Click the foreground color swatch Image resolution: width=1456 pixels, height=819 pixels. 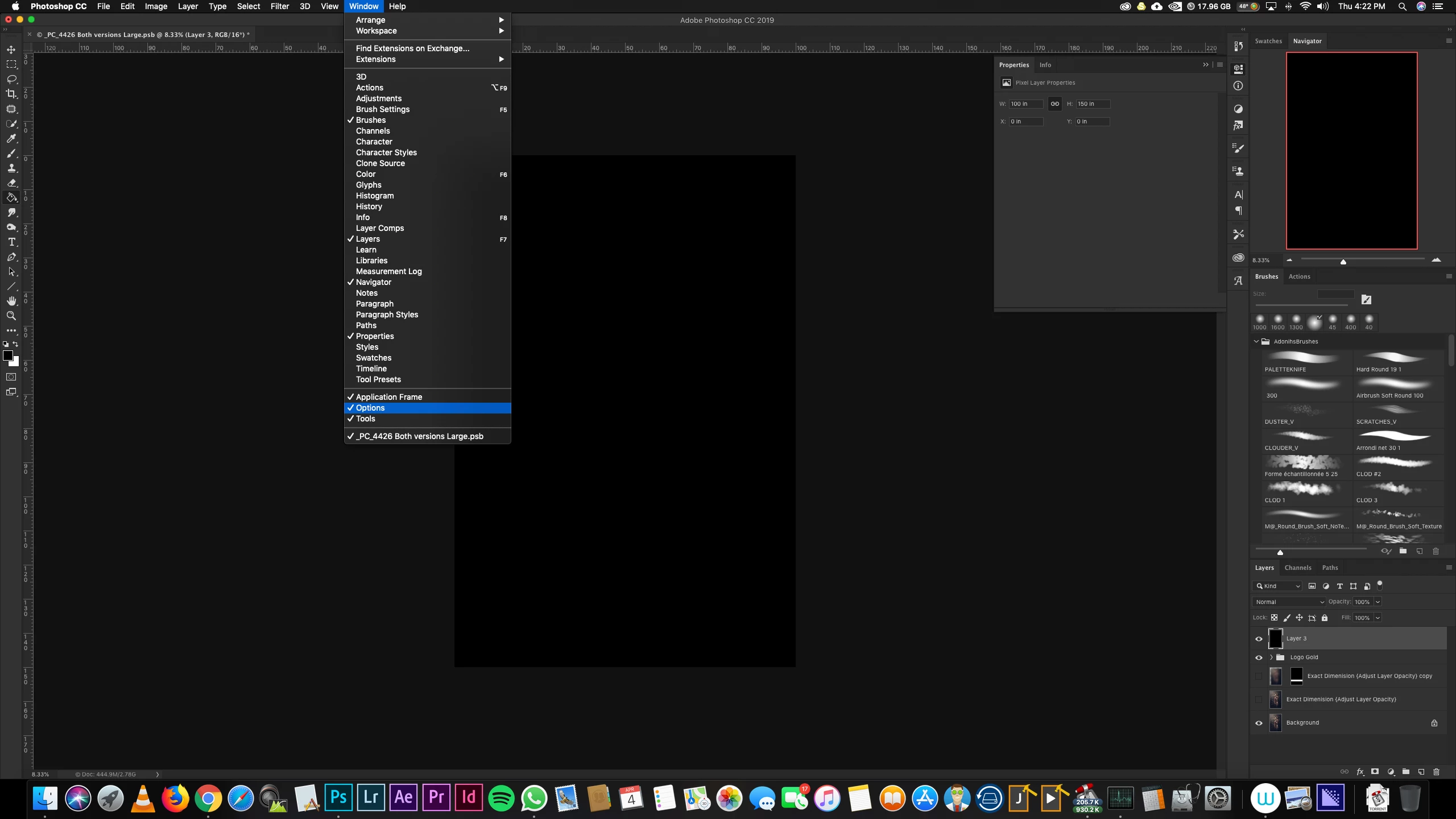[x=8, y=355]
